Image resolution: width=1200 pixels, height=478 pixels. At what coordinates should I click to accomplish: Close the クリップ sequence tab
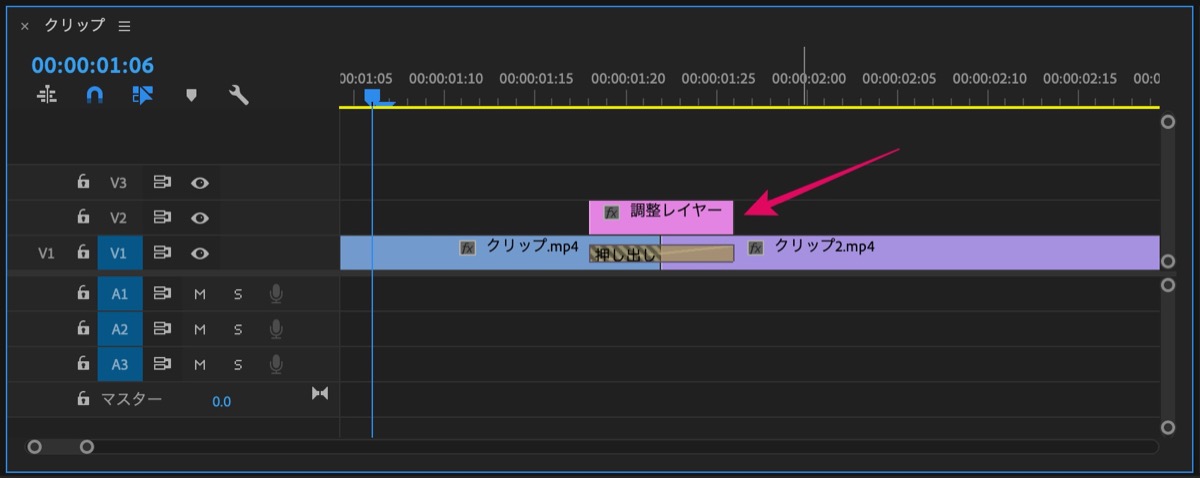tap(24, 26)
